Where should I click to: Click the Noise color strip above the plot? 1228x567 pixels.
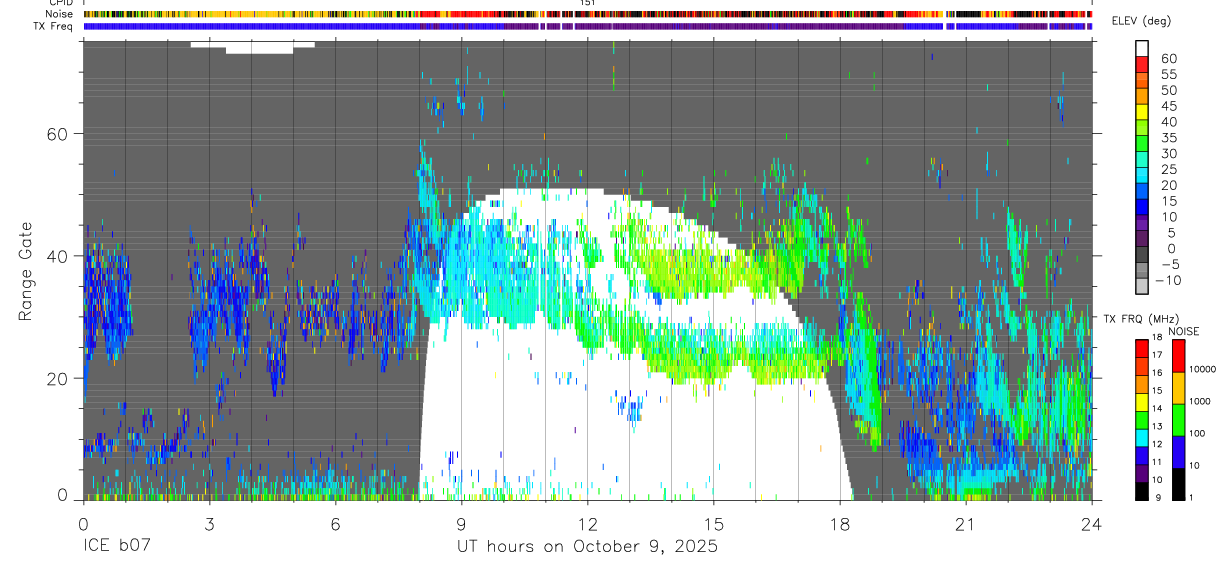[x=587, y=15]
